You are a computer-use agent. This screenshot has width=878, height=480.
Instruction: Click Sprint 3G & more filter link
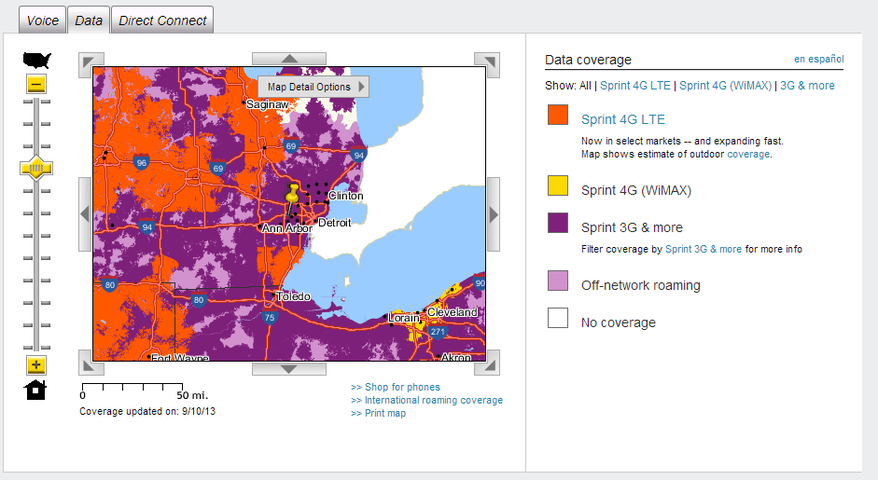pos(703,249)
